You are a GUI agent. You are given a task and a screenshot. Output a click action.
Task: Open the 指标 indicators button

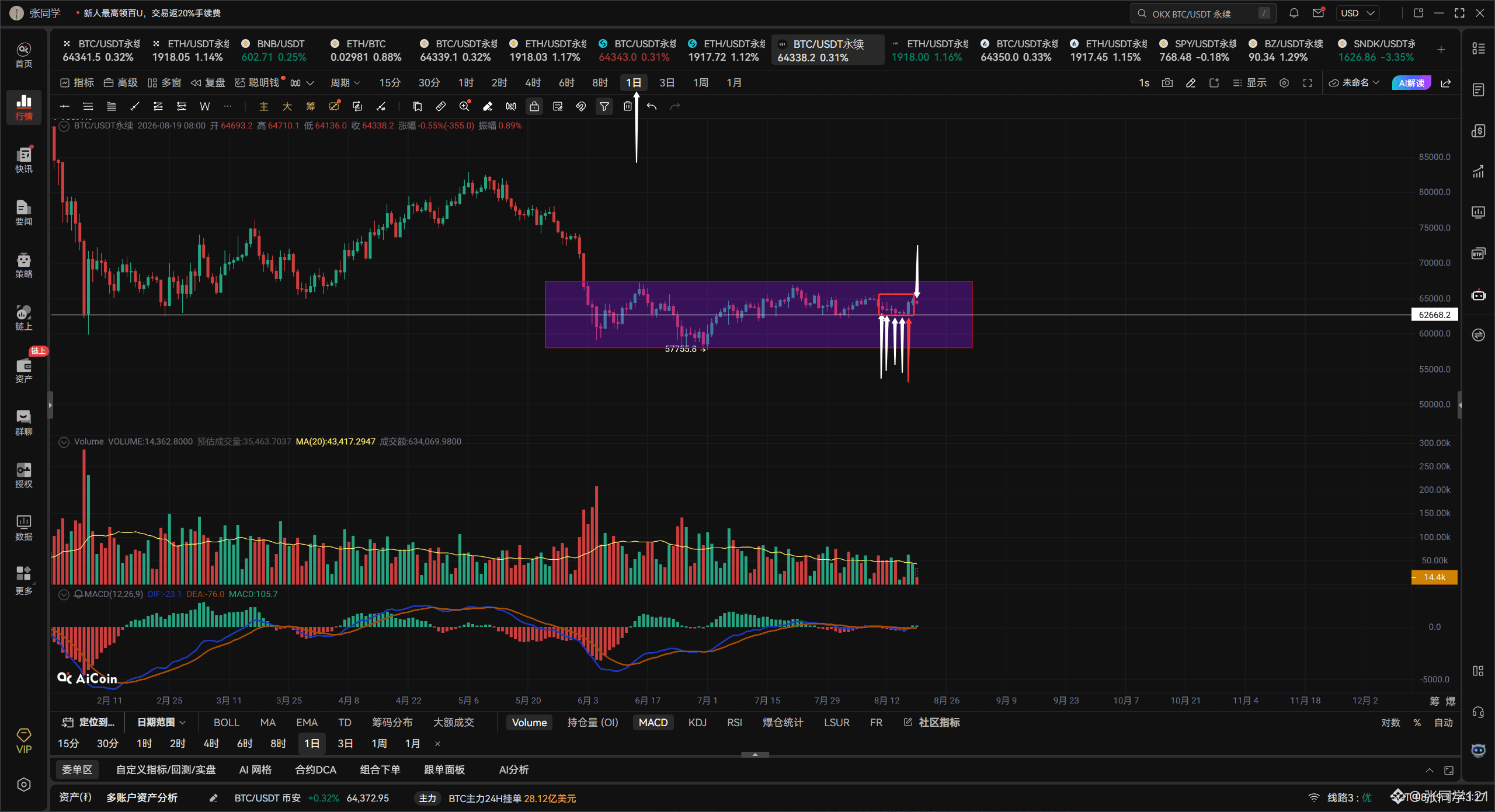77,83
